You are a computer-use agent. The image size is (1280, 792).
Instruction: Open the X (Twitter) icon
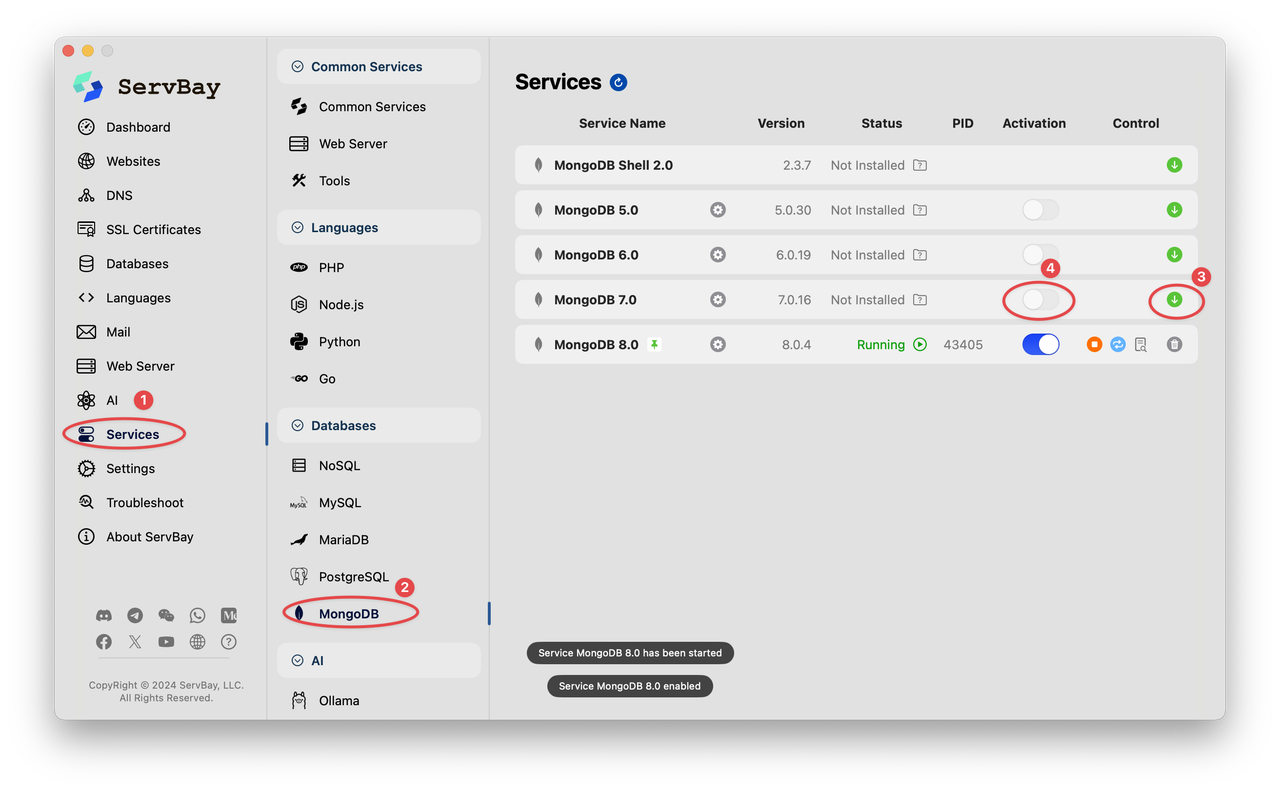pyautogui.click(x=135, y=642)
